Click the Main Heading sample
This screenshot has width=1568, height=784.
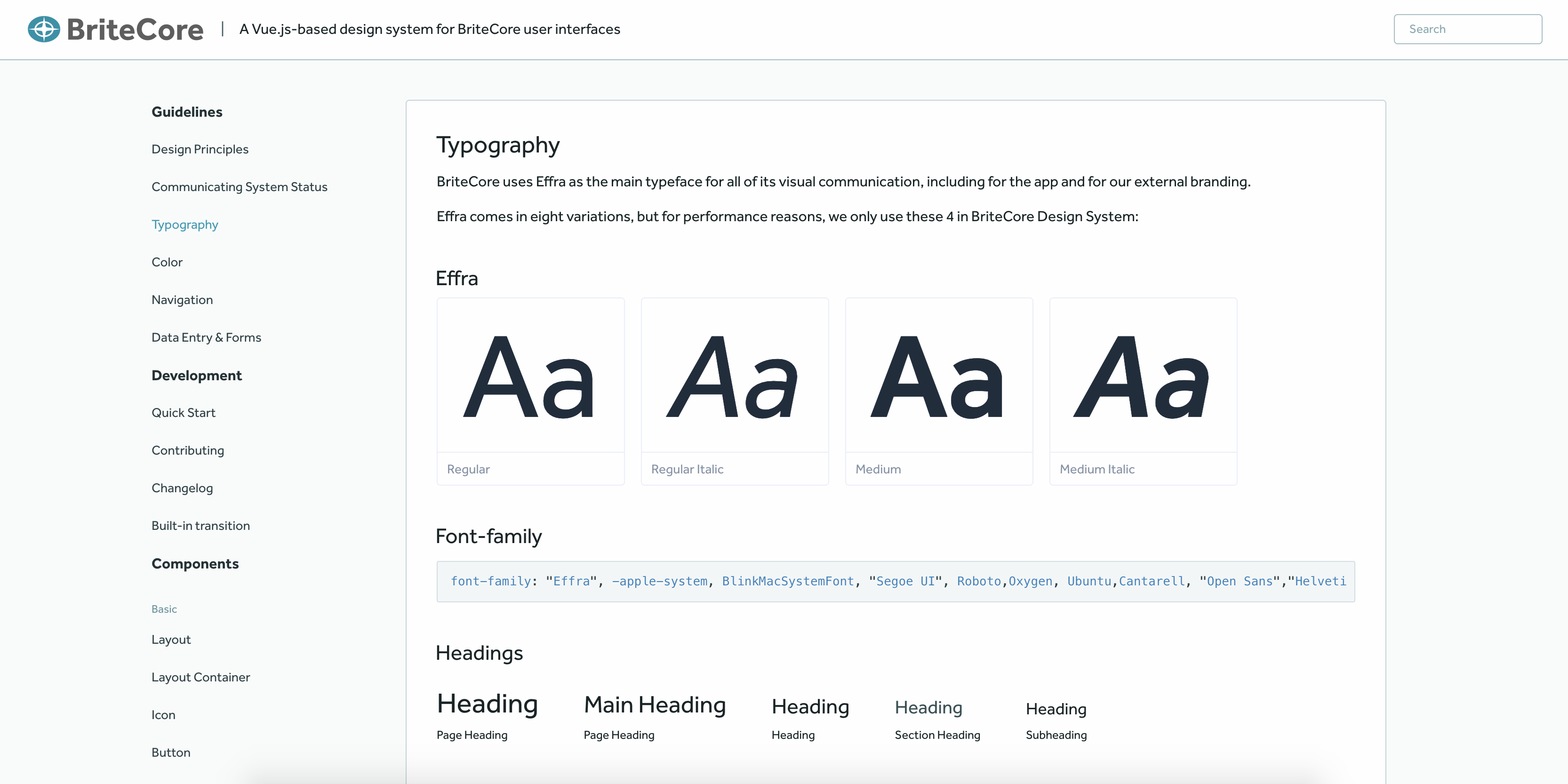pyautogui.click(x=654, y=705)
